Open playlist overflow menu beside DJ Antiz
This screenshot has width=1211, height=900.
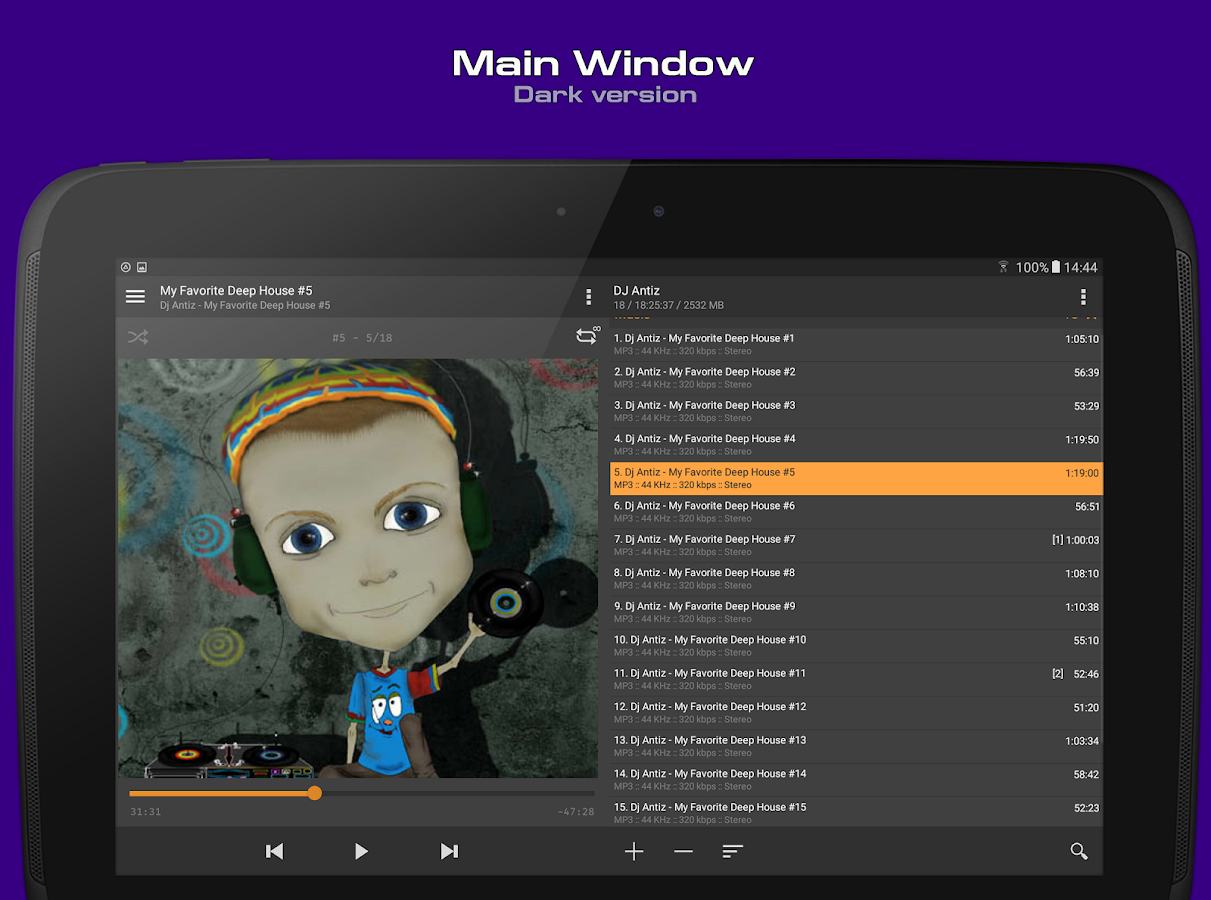coord(1083,297)
